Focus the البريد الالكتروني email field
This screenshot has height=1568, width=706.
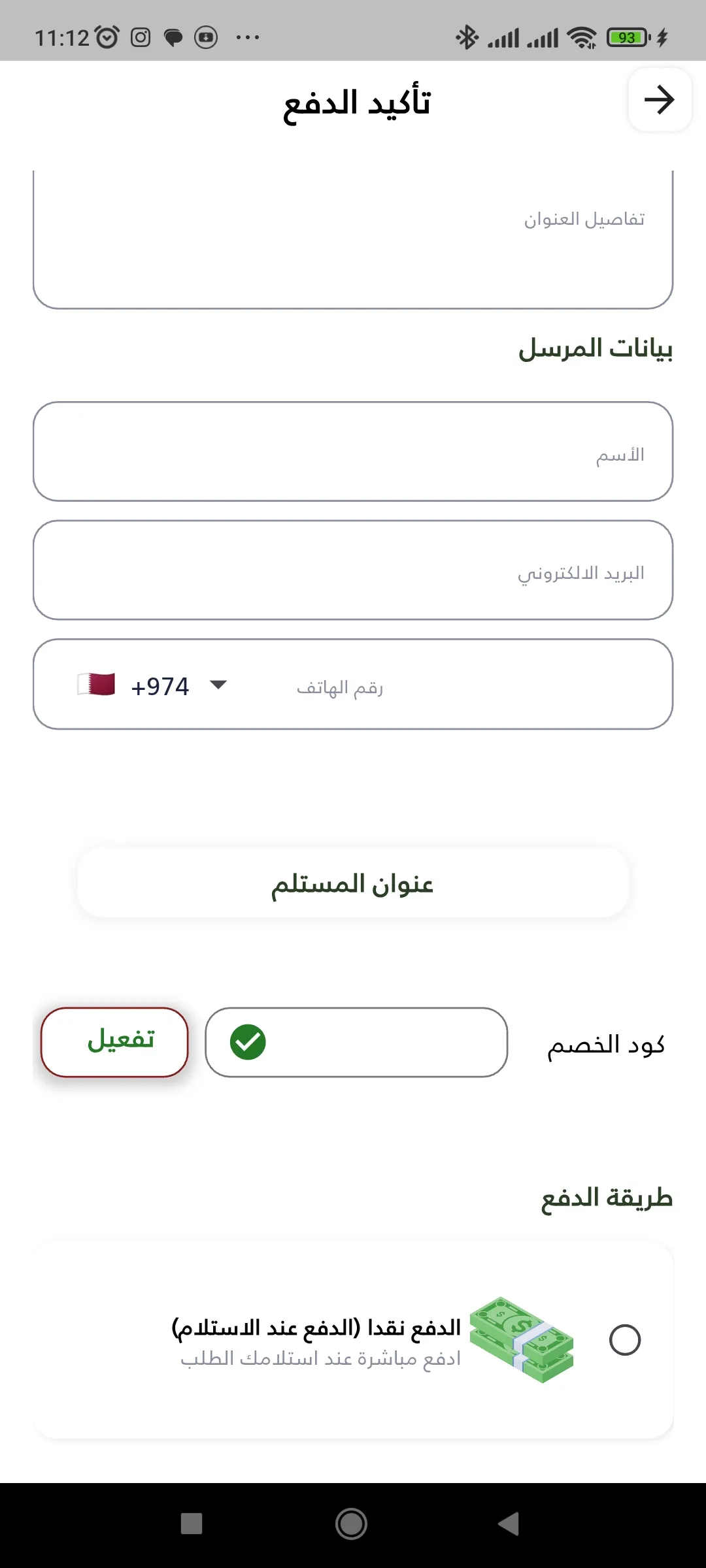(x=353, y=570)
